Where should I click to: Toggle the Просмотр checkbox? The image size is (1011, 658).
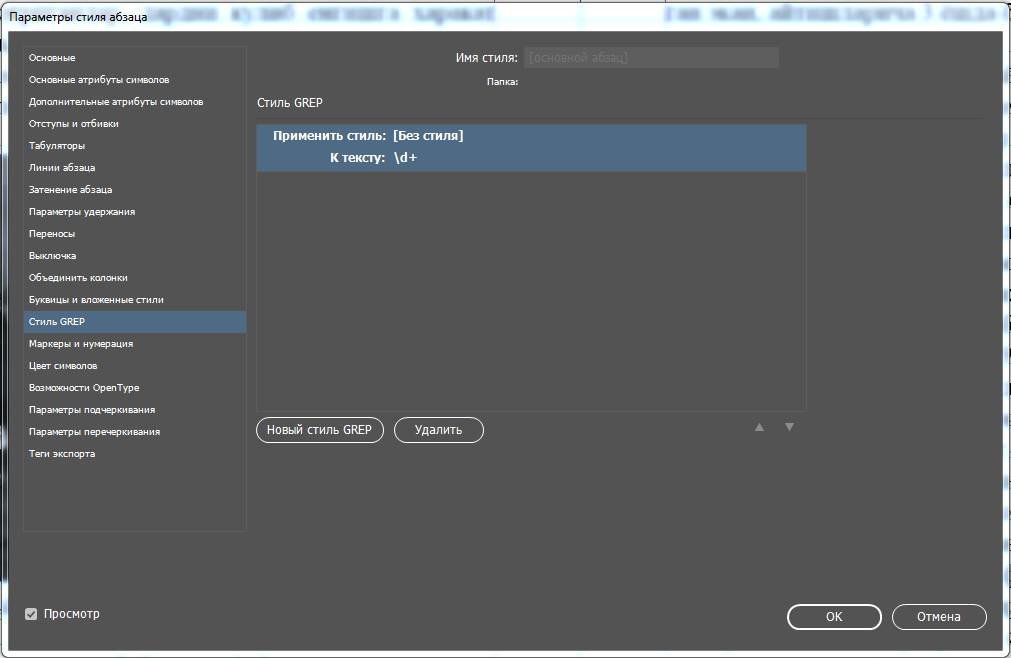click(31, 614)
